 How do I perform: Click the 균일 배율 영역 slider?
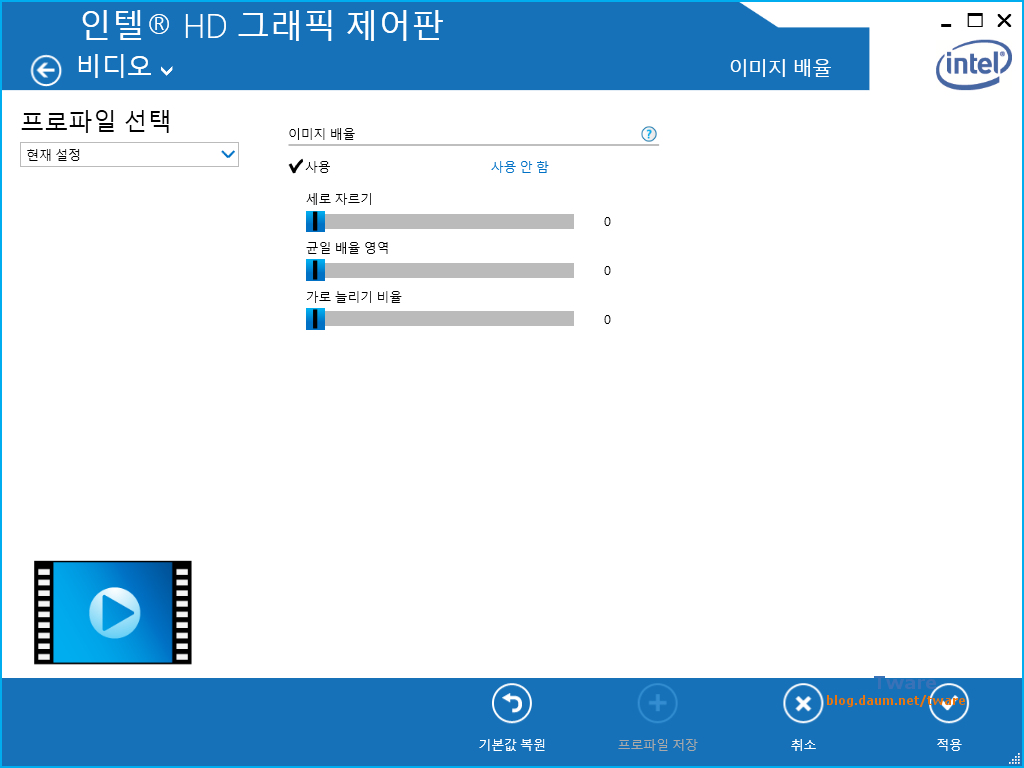(x=440, y=270)
